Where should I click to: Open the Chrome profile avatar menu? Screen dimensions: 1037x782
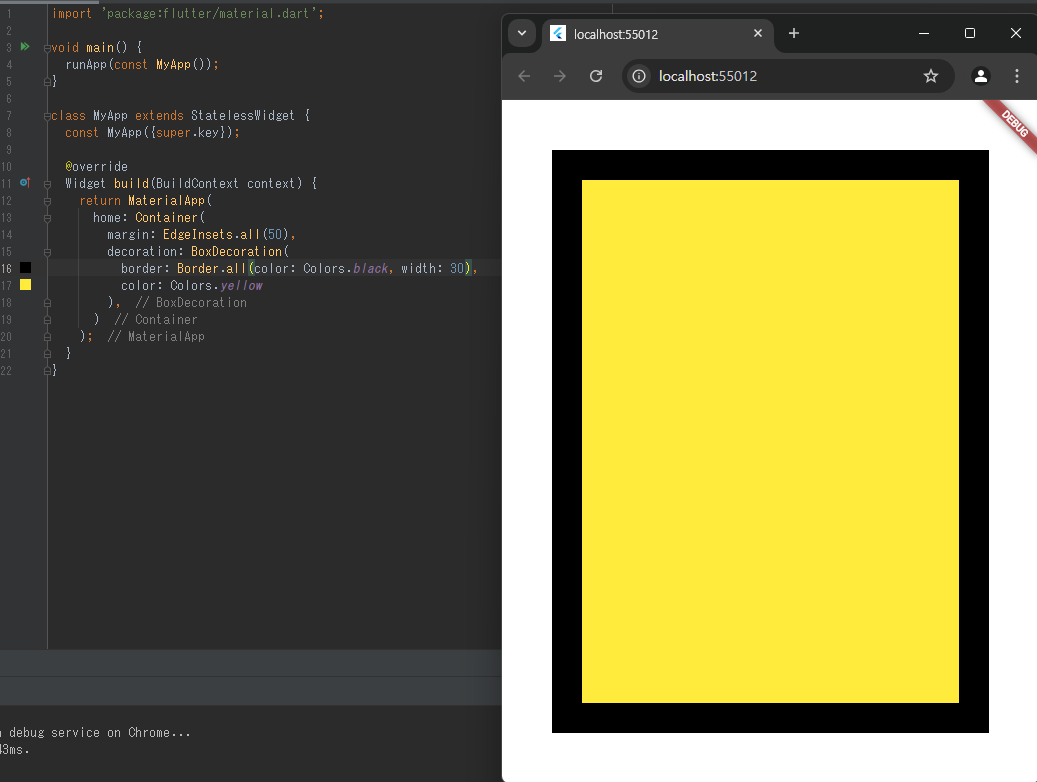pyautogui.click(x=981, y=76)
